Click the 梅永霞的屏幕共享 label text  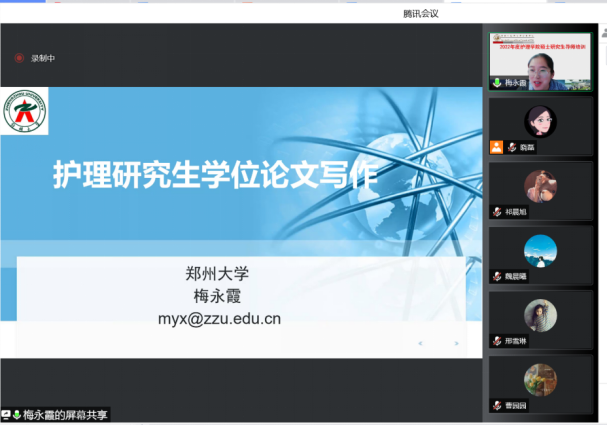(x=65, y=415)
